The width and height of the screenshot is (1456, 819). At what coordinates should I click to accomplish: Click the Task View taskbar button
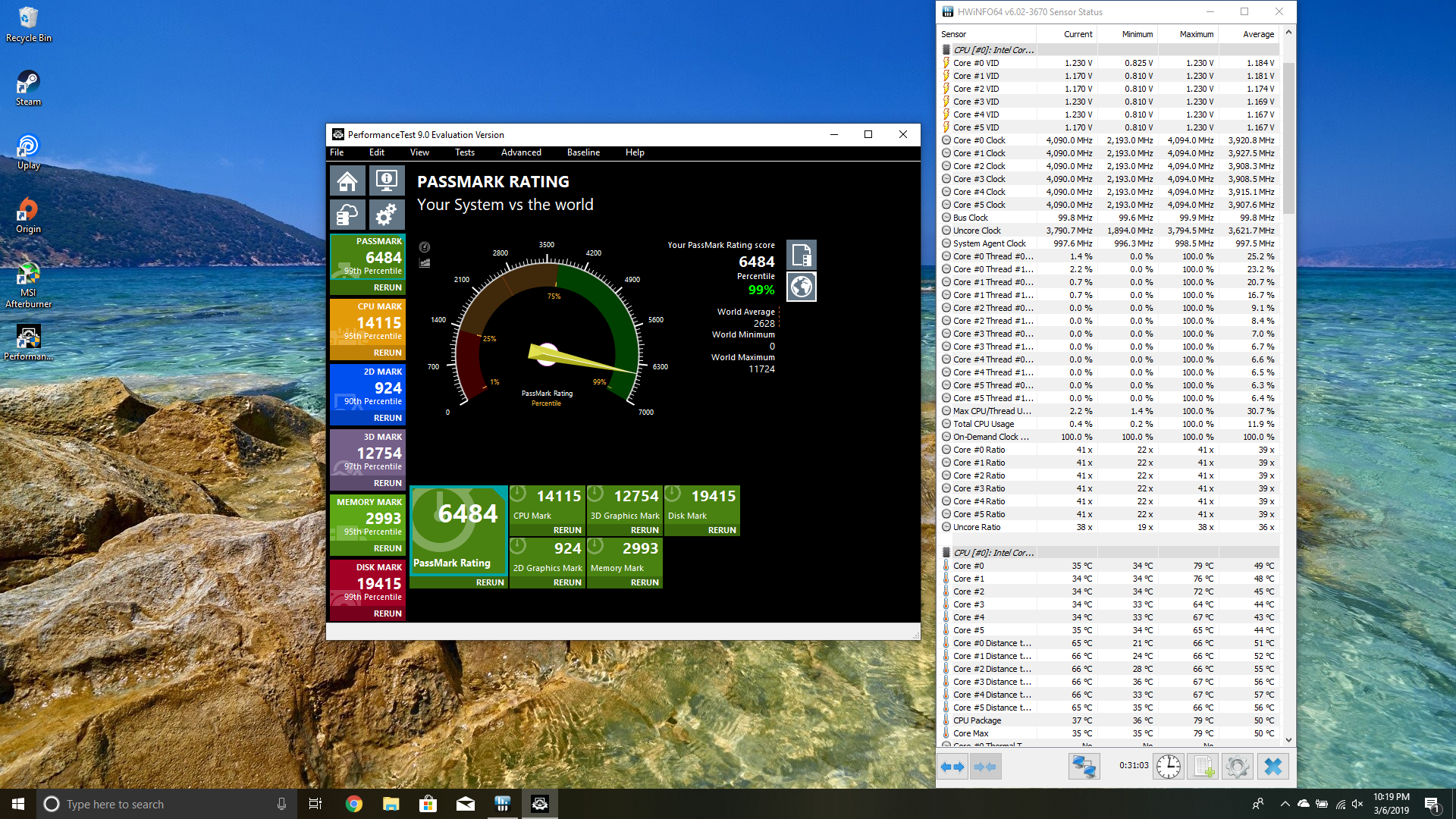coord(315,804)
